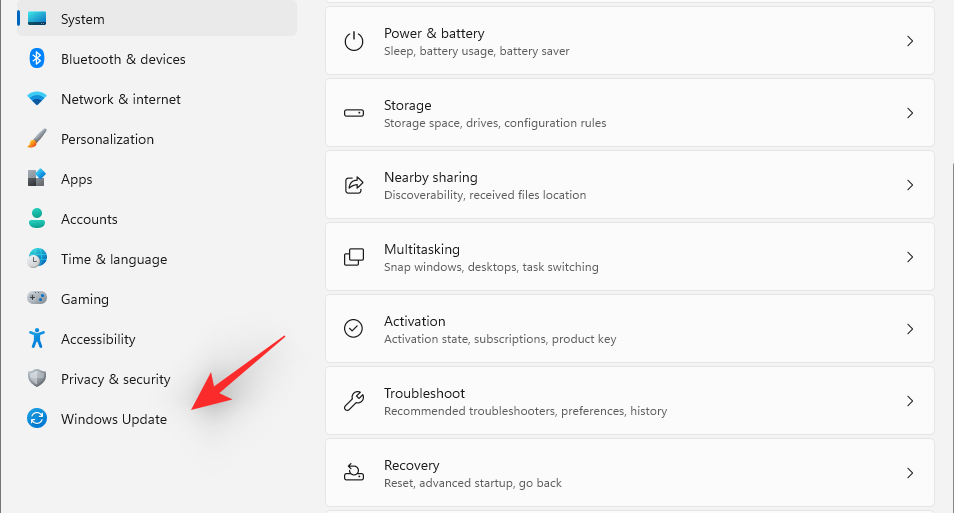Click the Time & language globe icon
Image resolution: width=954 pixels, height=513 pixels.
(x=37, y=259)
